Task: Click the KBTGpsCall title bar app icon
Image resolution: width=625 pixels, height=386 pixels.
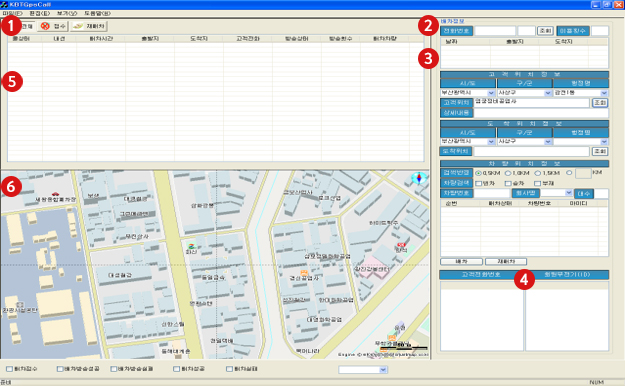Action: tap(4, 4)
